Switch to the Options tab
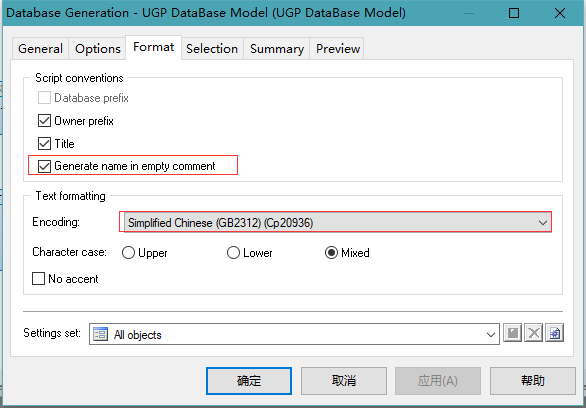 click(98, 49)
